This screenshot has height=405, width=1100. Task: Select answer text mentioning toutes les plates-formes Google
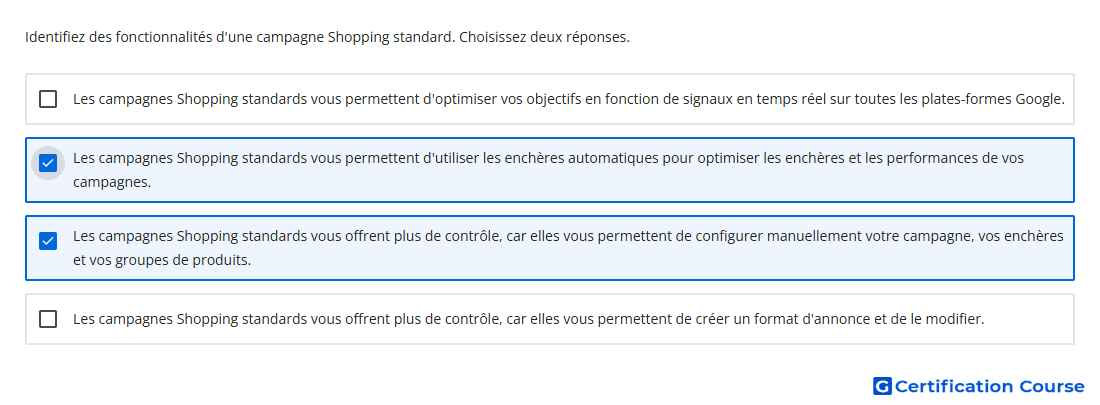[569, 99]
